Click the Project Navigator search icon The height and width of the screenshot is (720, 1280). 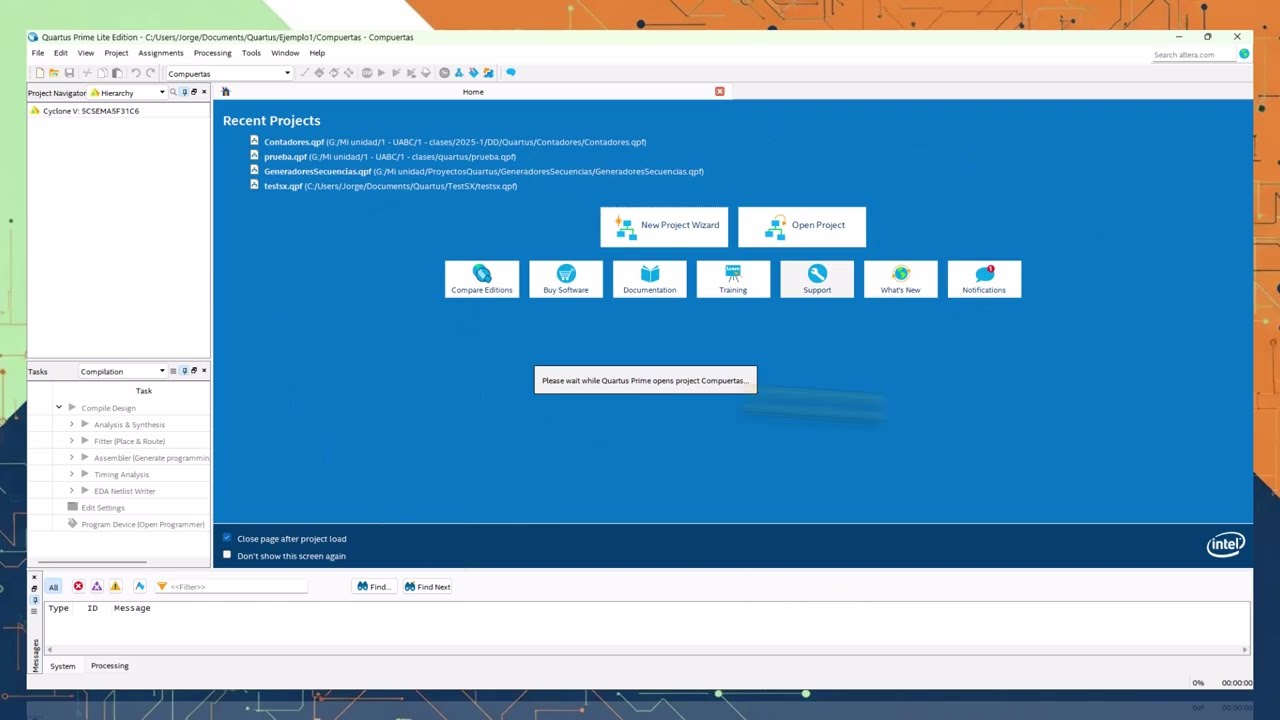click(x=172, y=92)
